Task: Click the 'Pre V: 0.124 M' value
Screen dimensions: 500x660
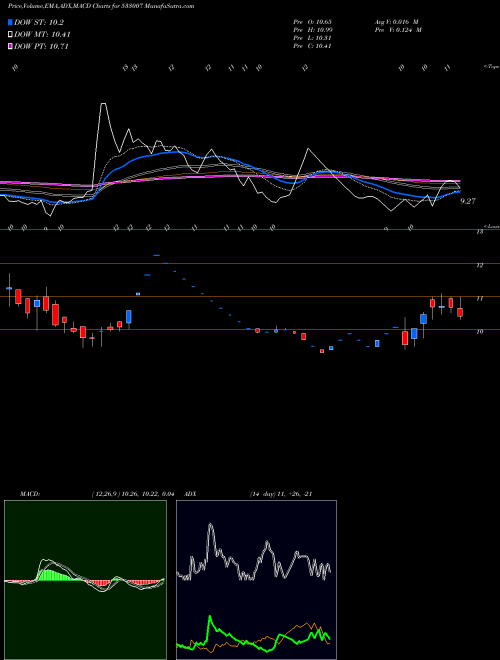Action: (x=398, y=30)
